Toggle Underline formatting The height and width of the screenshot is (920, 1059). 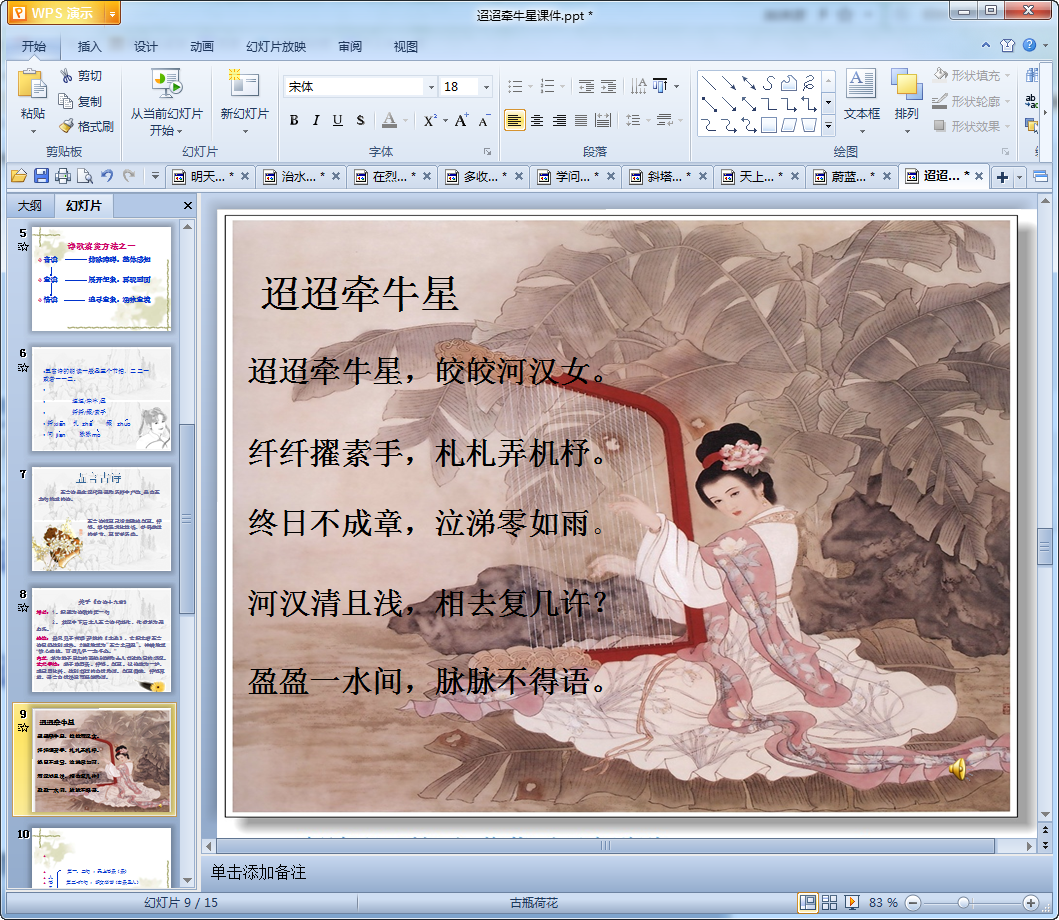coord(338,120)
